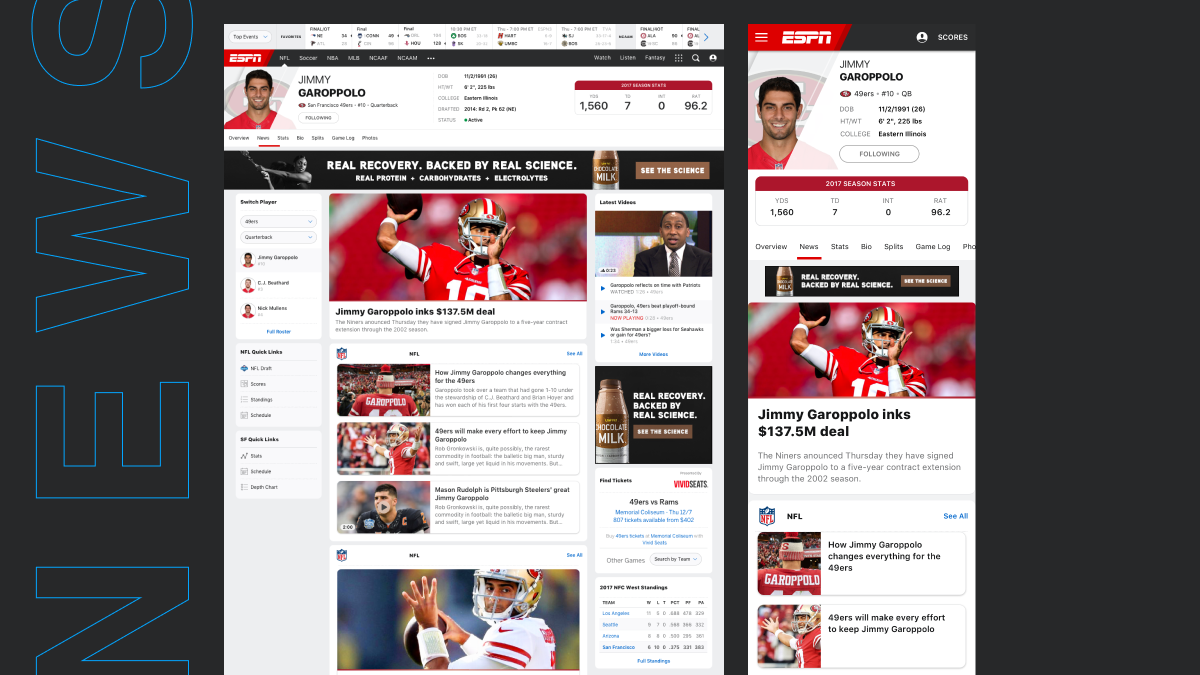Image resolution: width=1200 pixels, height=675 pixels.
Task: Click Stats chart icon in SF Quick Links
Action: point(244,456)
